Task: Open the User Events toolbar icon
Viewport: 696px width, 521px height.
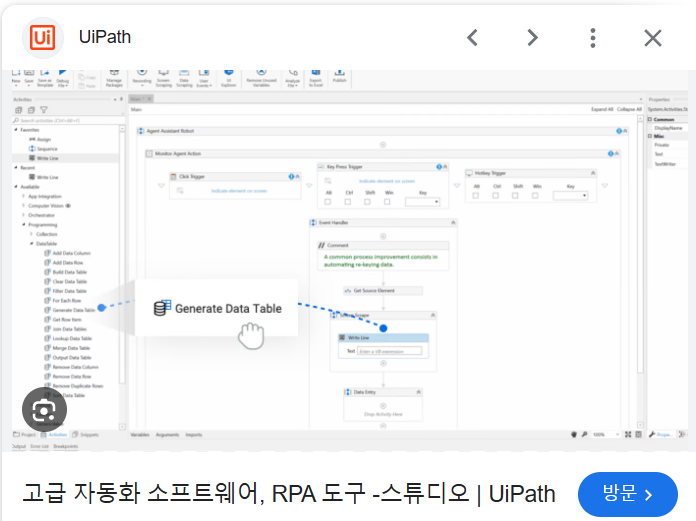Action: (204, 79)
